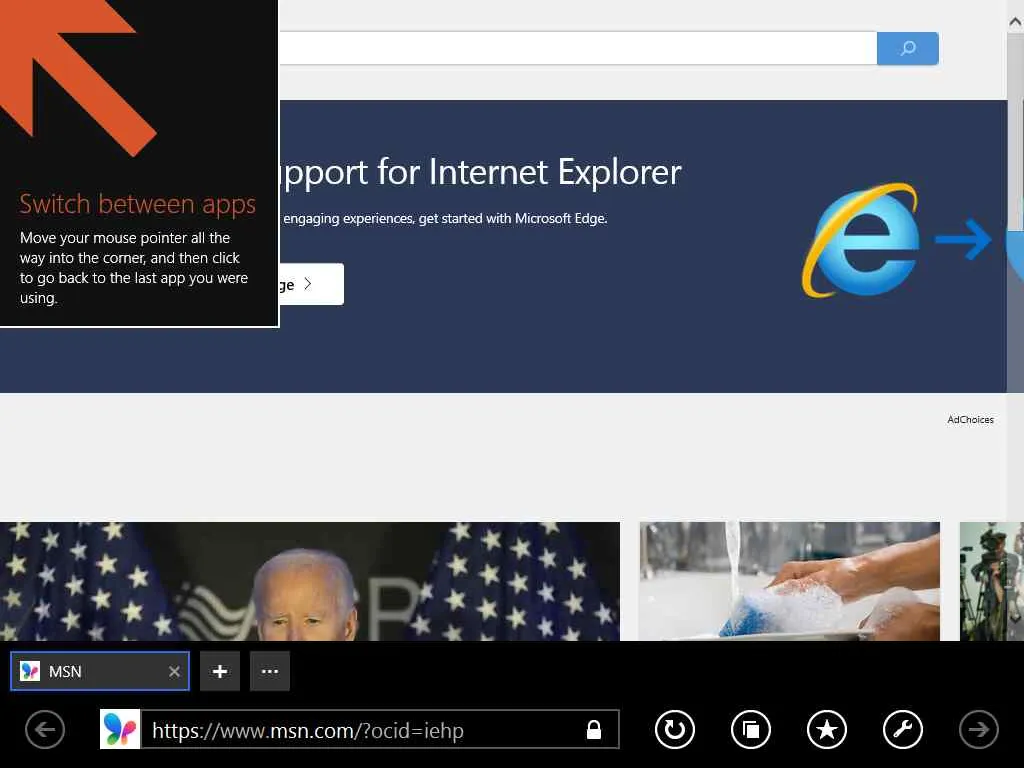Open Favorites with the star icon
Screen dimensions: 1024x768
(x=827, y=729)
